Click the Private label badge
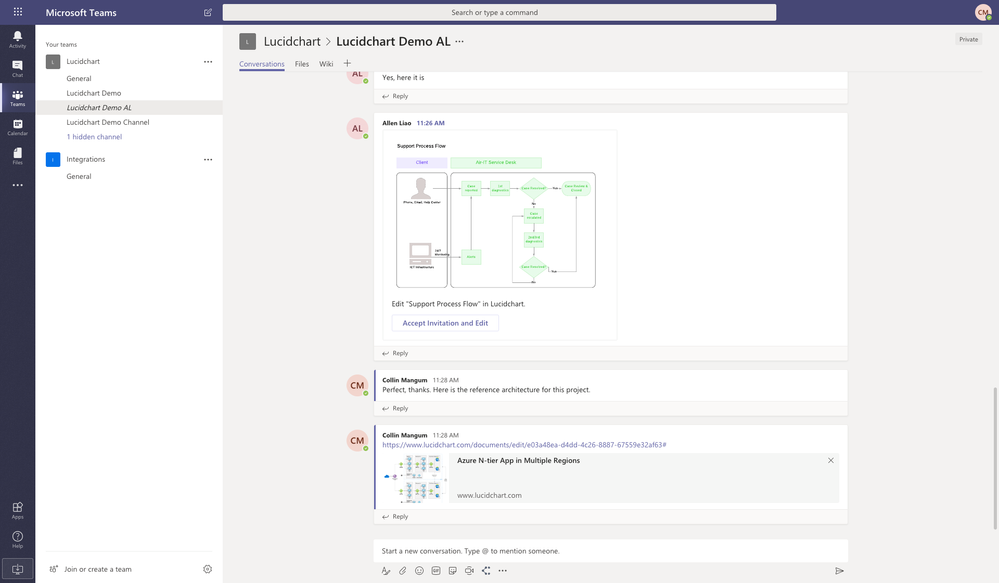 [968, 40]
